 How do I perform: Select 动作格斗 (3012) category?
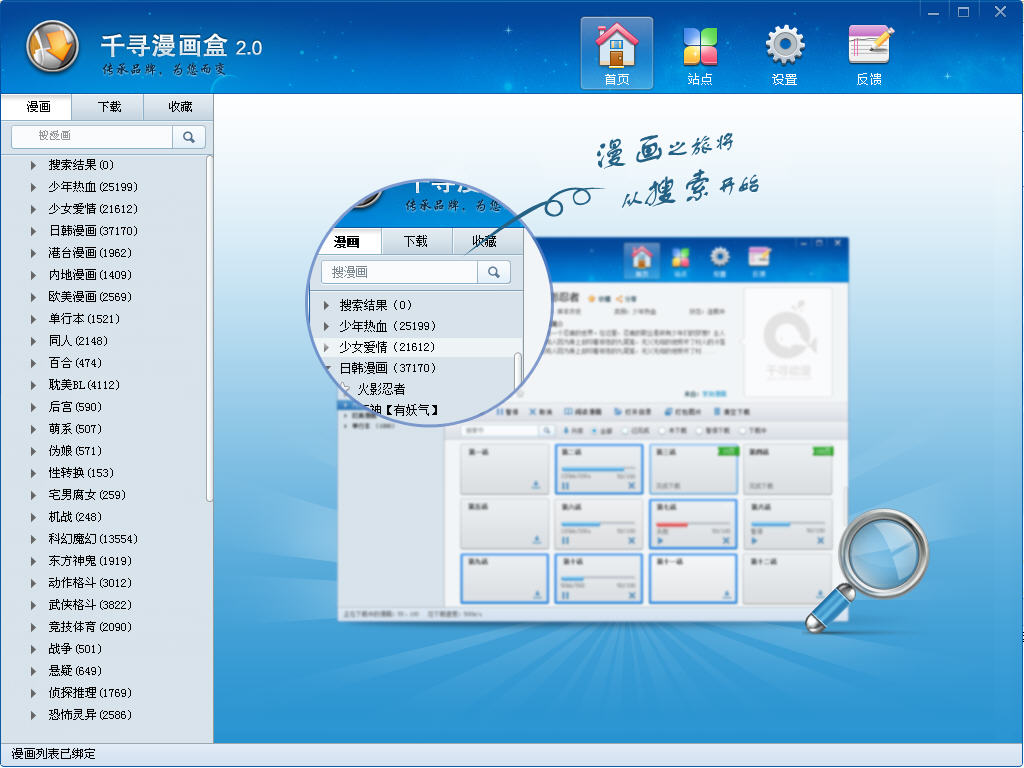(x=90, y=583)
